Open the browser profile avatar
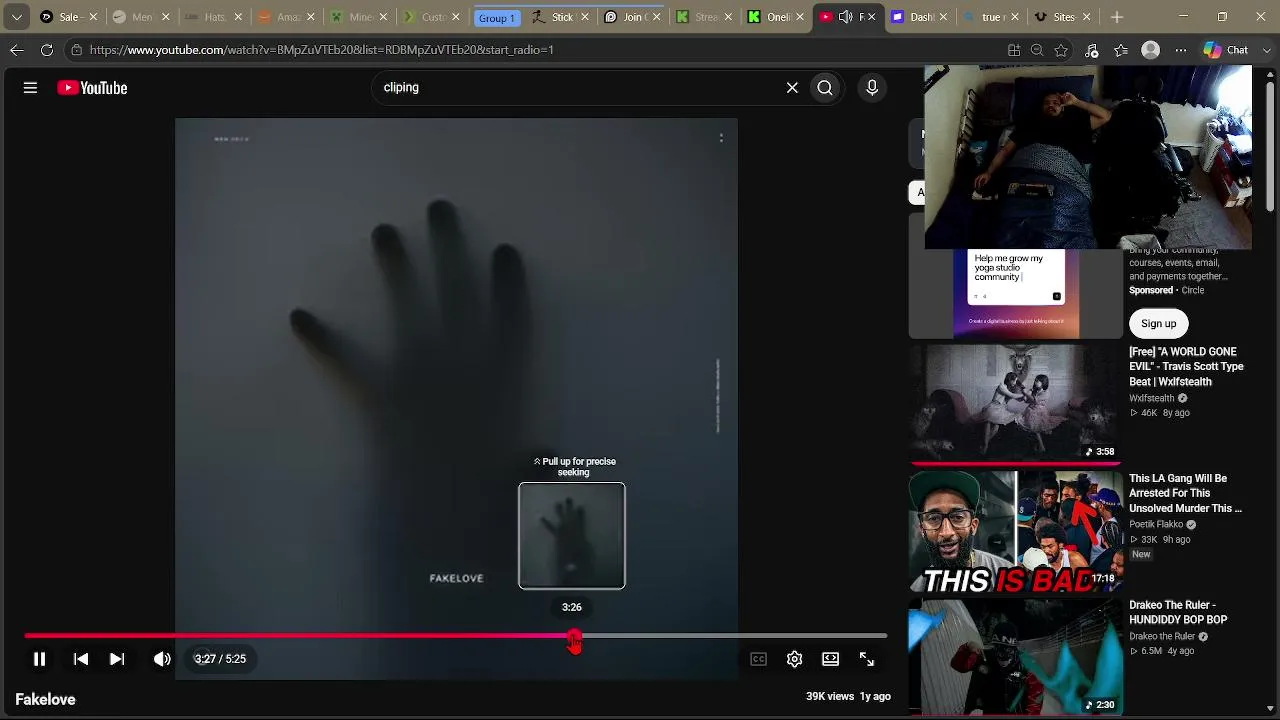 tap(1151, 50)
